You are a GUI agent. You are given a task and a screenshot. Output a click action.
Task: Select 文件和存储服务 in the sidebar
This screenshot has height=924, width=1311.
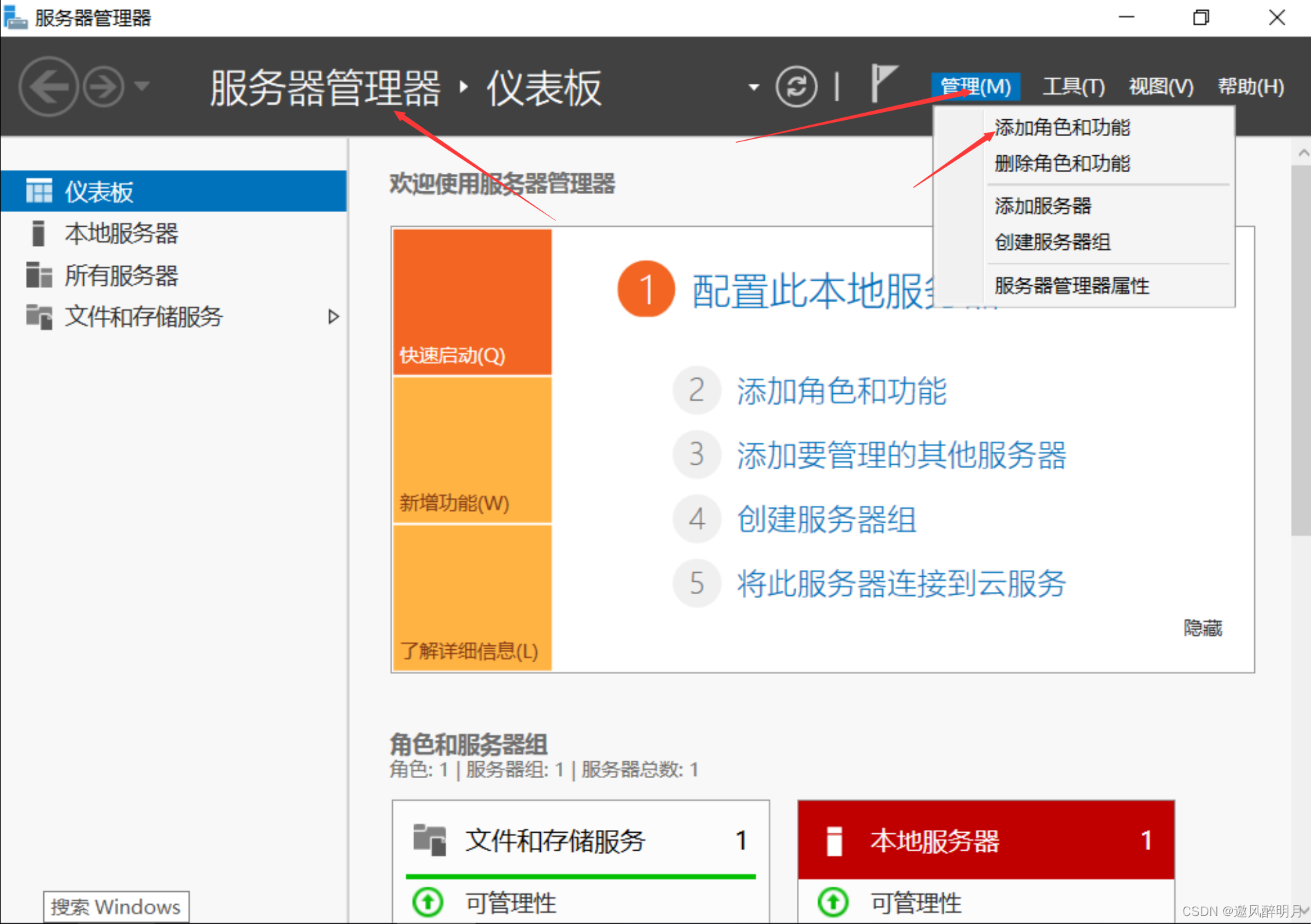(173, 317)
